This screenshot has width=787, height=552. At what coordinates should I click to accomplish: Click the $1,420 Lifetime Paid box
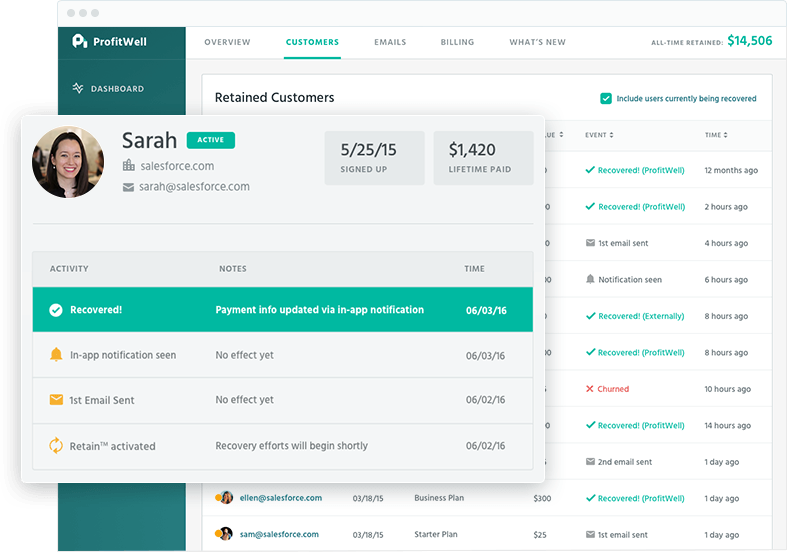[x=483, y=158]
